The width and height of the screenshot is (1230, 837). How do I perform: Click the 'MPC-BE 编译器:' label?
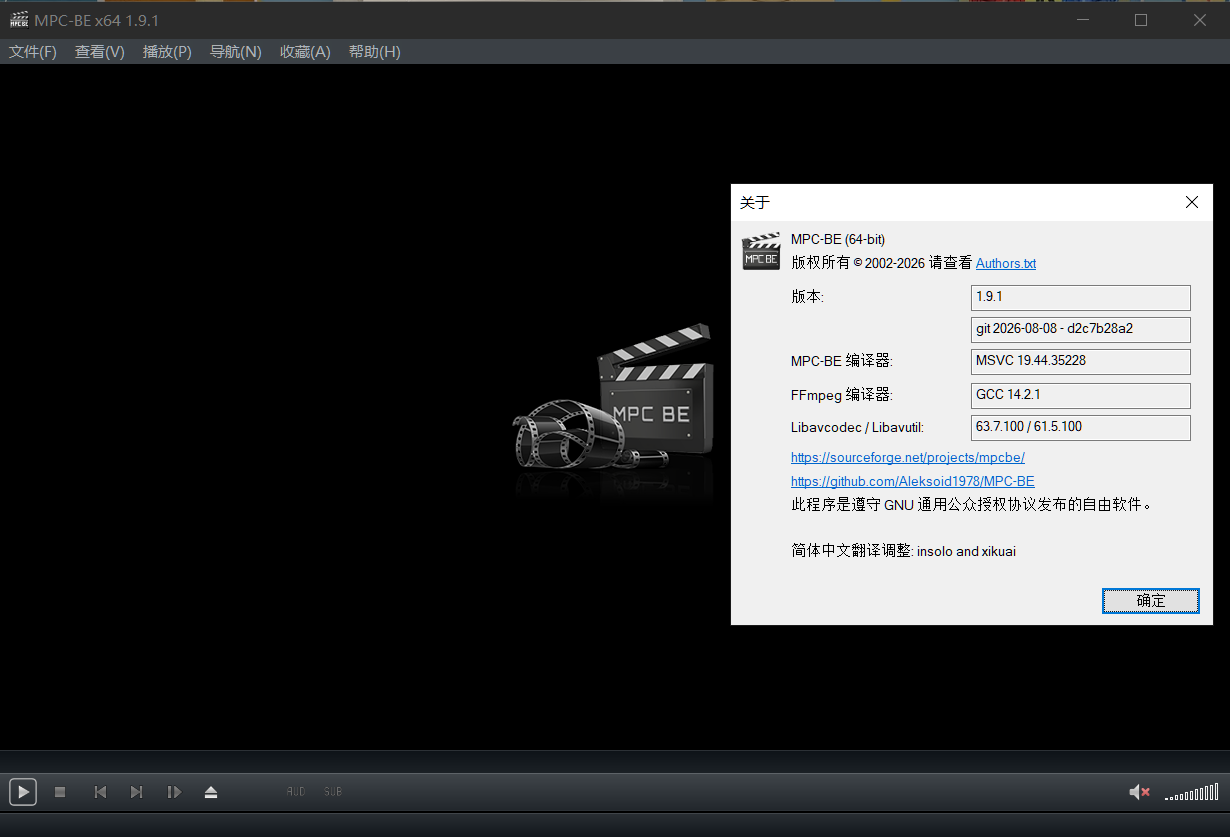(x=841, y=361)
